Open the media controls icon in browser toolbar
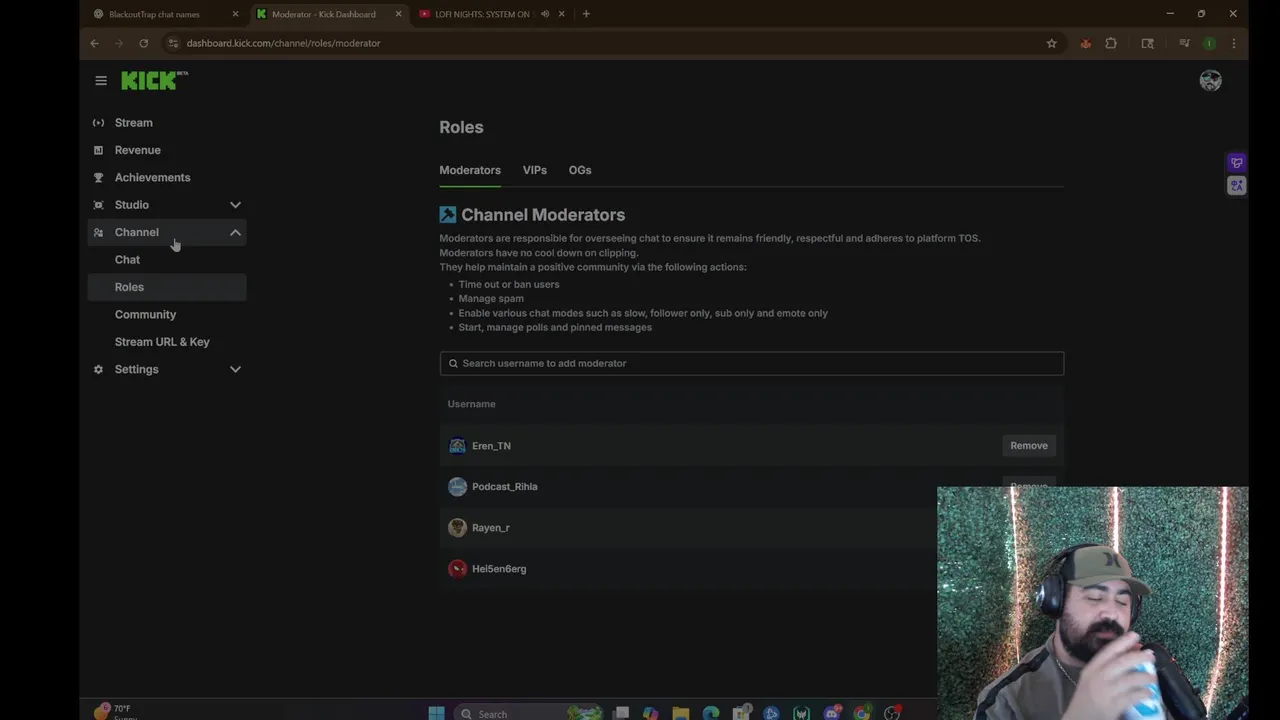This screenshot has height=720, width=1280. 1185,43
